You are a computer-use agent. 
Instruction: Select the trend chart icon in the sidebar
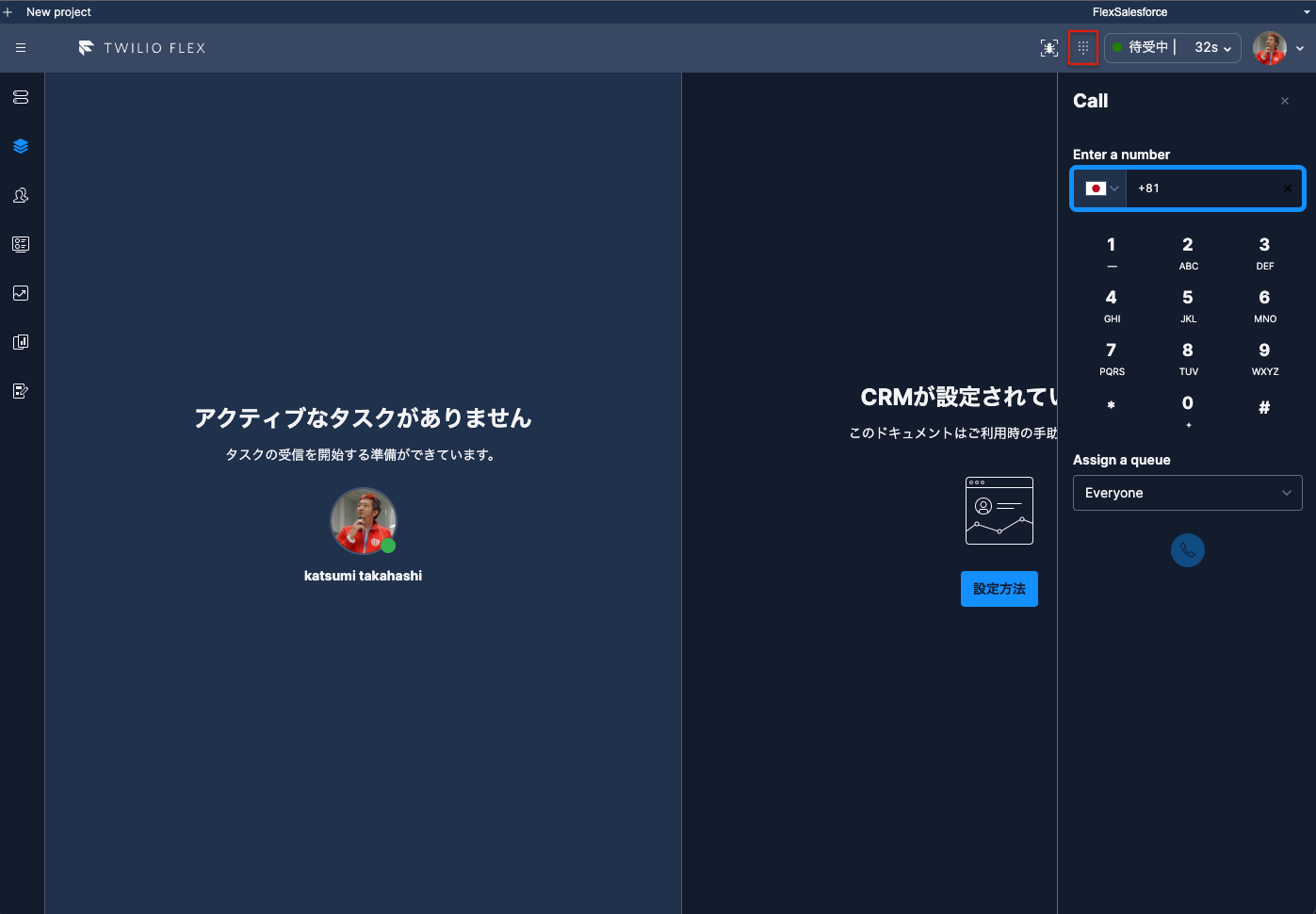coord(20,293)
